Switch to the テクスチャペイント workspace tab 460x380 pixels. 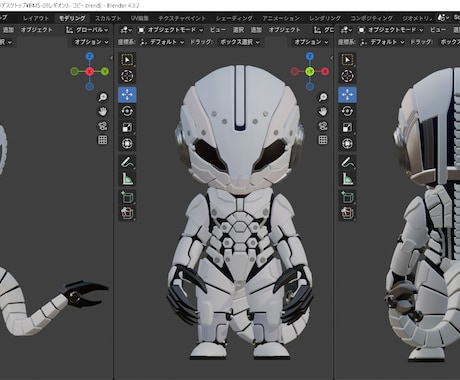point(183,18)
